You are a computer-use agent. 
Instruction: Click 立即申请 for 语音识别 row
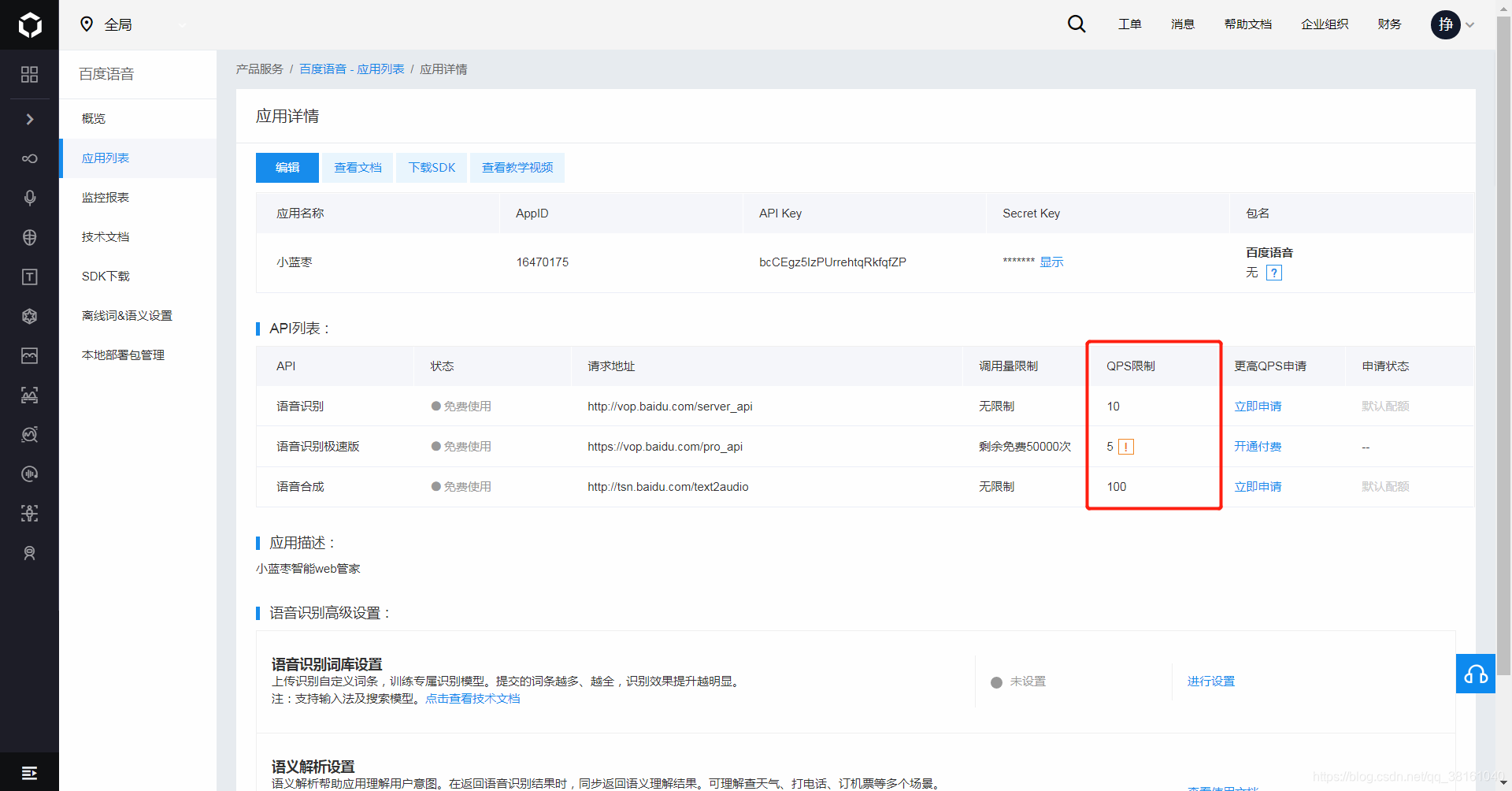1258,407
